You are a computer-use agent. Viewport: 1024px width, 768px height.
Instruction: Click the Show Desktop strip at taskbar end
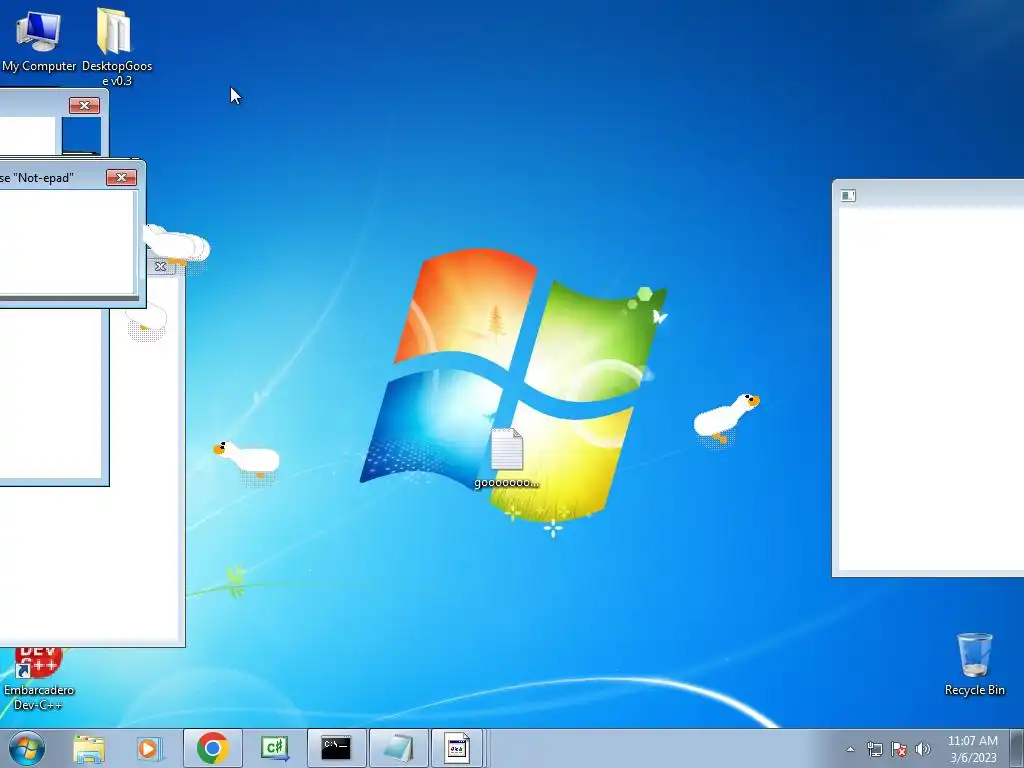[1017, 748]
